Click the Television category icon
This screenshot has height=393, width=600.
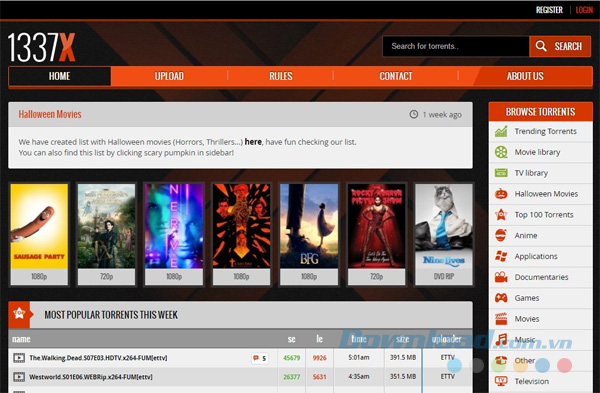[x=501, y=381]
